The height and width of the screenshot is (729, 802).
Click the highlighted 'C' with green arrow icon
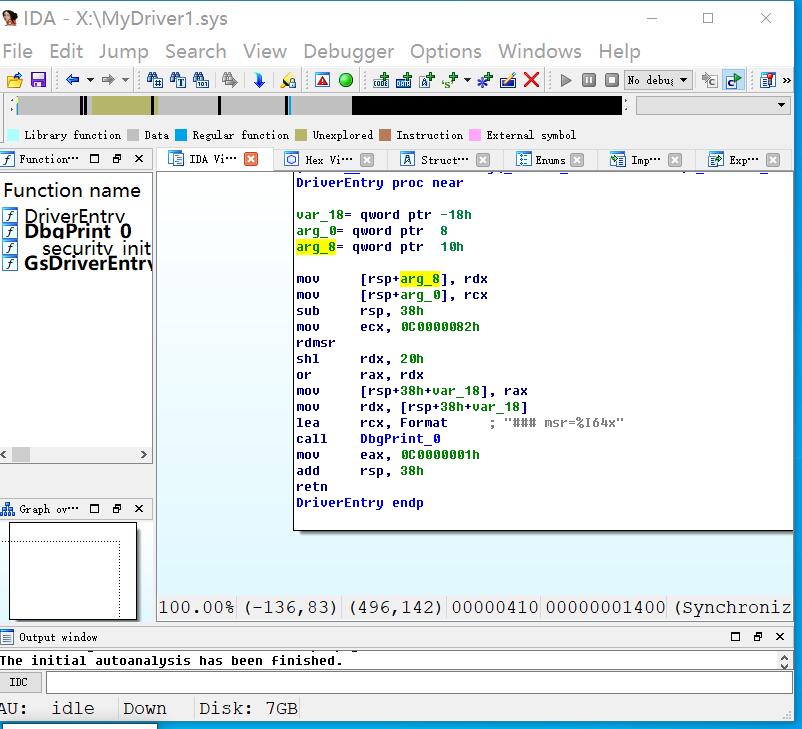(733, 80)
